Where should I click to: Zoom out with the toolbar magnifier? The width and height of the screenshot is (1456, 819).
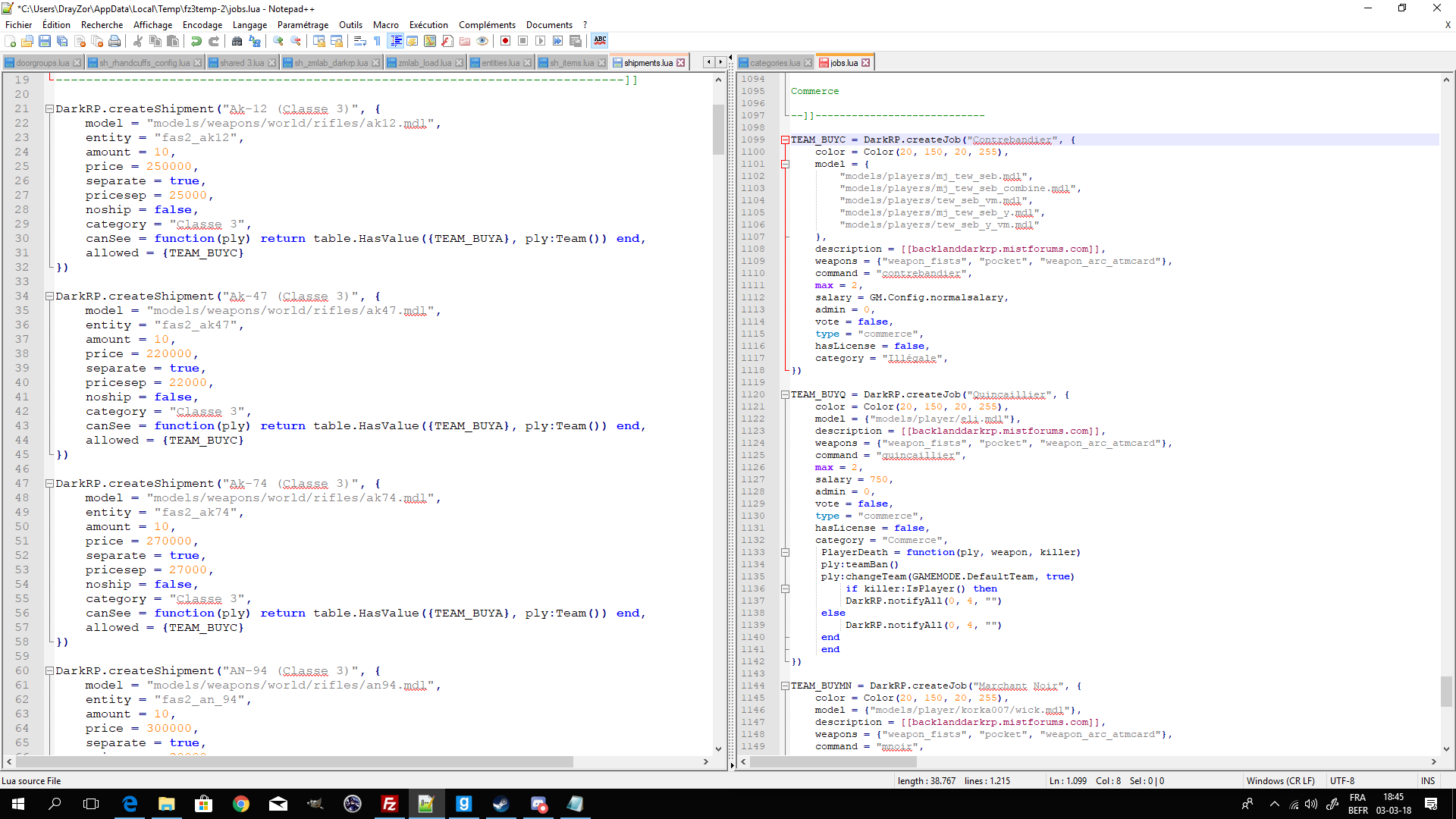pos(296,41)
